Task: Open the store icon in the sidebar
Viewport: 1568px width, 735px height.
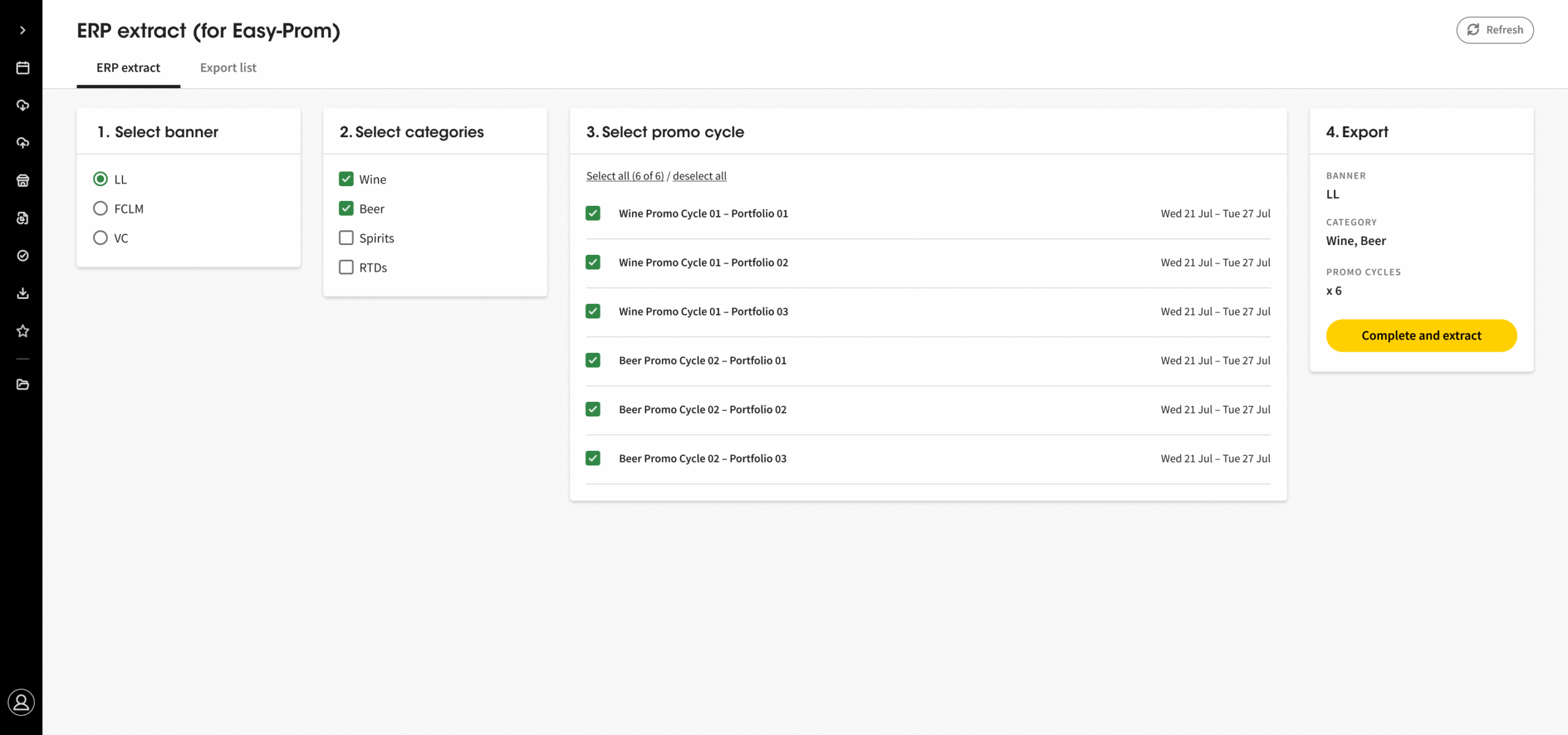Action: [x=23, y=181]
